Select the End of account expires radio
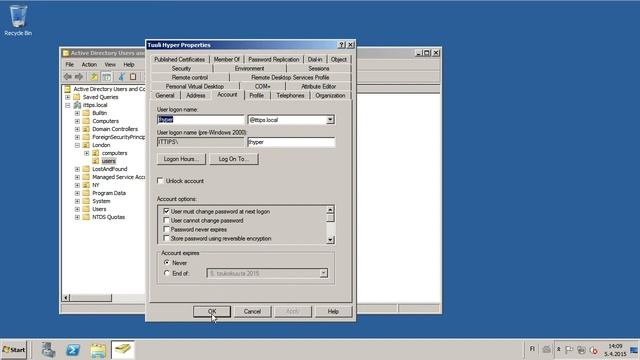The image size is (640, 360). (x=167, y=273)
